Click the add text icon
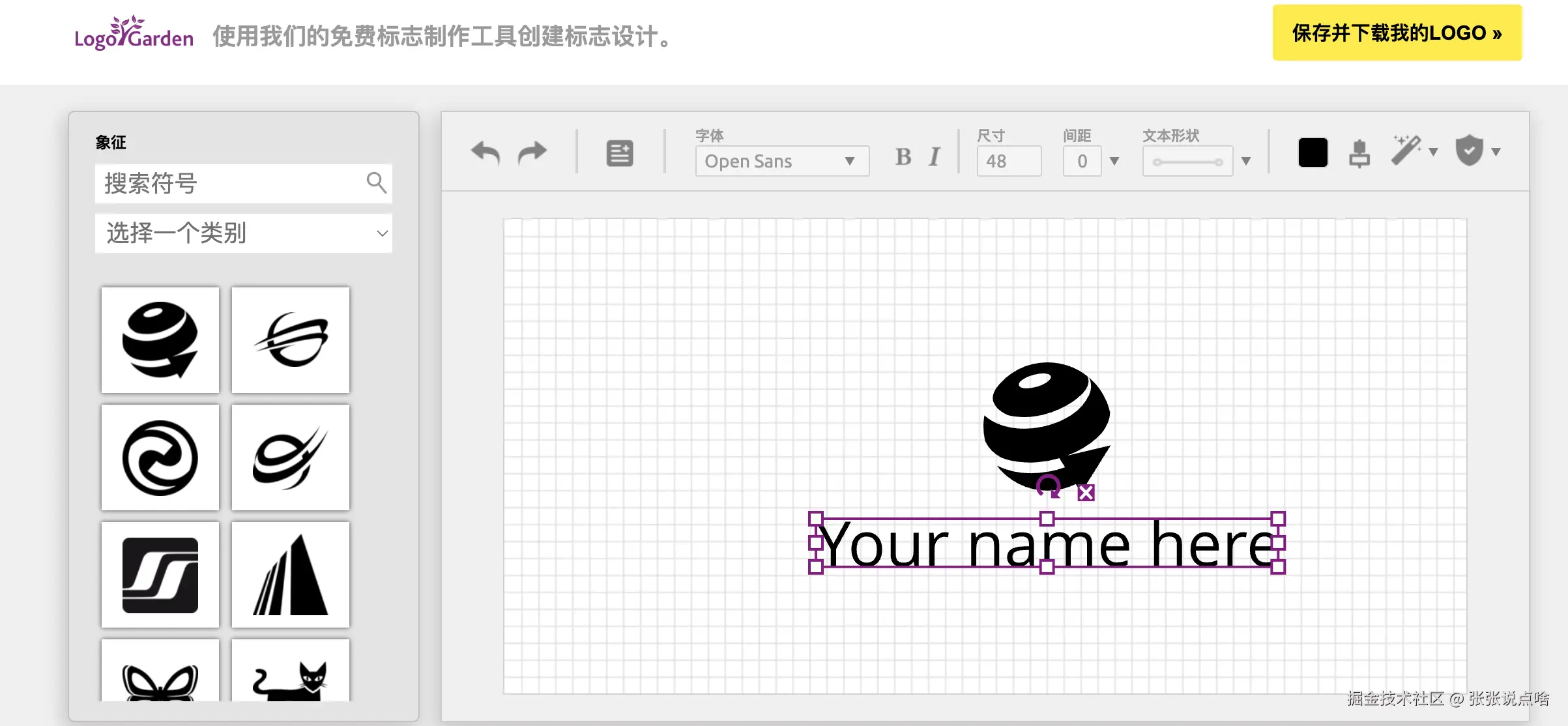 [x=619, y=154]
